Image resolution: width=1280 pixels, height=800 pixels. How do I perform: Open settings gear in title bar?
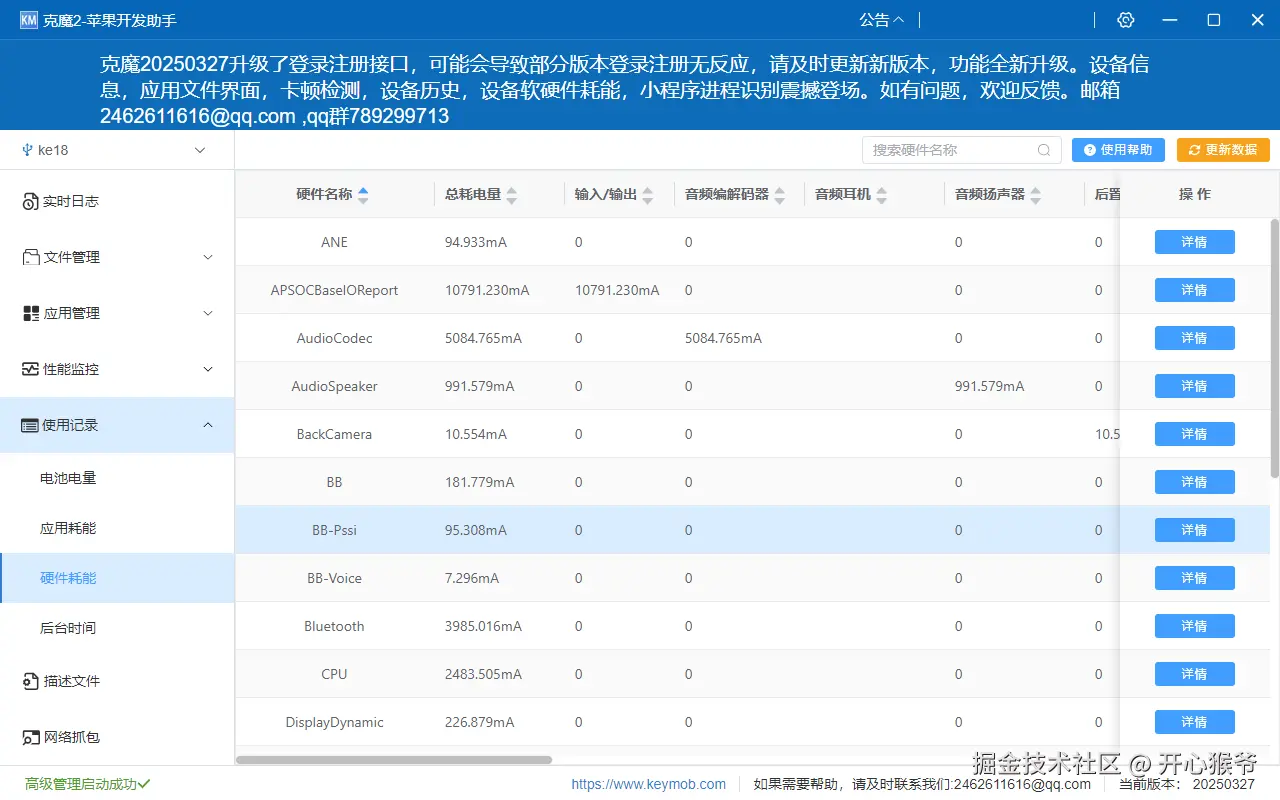point(1126,20)
